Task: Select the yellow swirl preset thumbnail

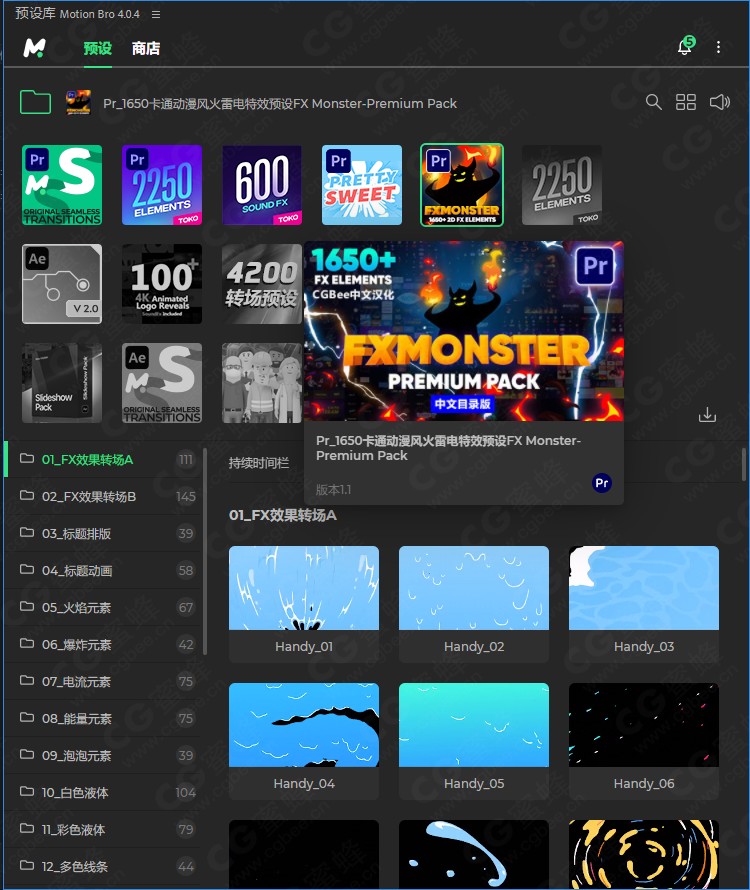Action: [644, 854]
